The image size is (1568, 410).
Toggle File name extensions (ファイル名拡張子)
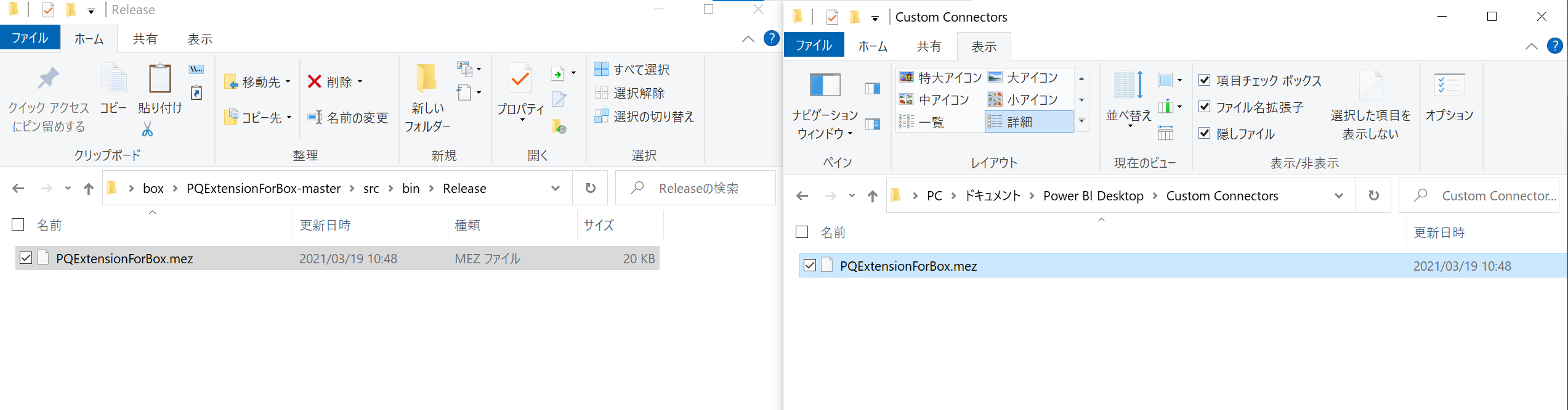point(1205,107)
